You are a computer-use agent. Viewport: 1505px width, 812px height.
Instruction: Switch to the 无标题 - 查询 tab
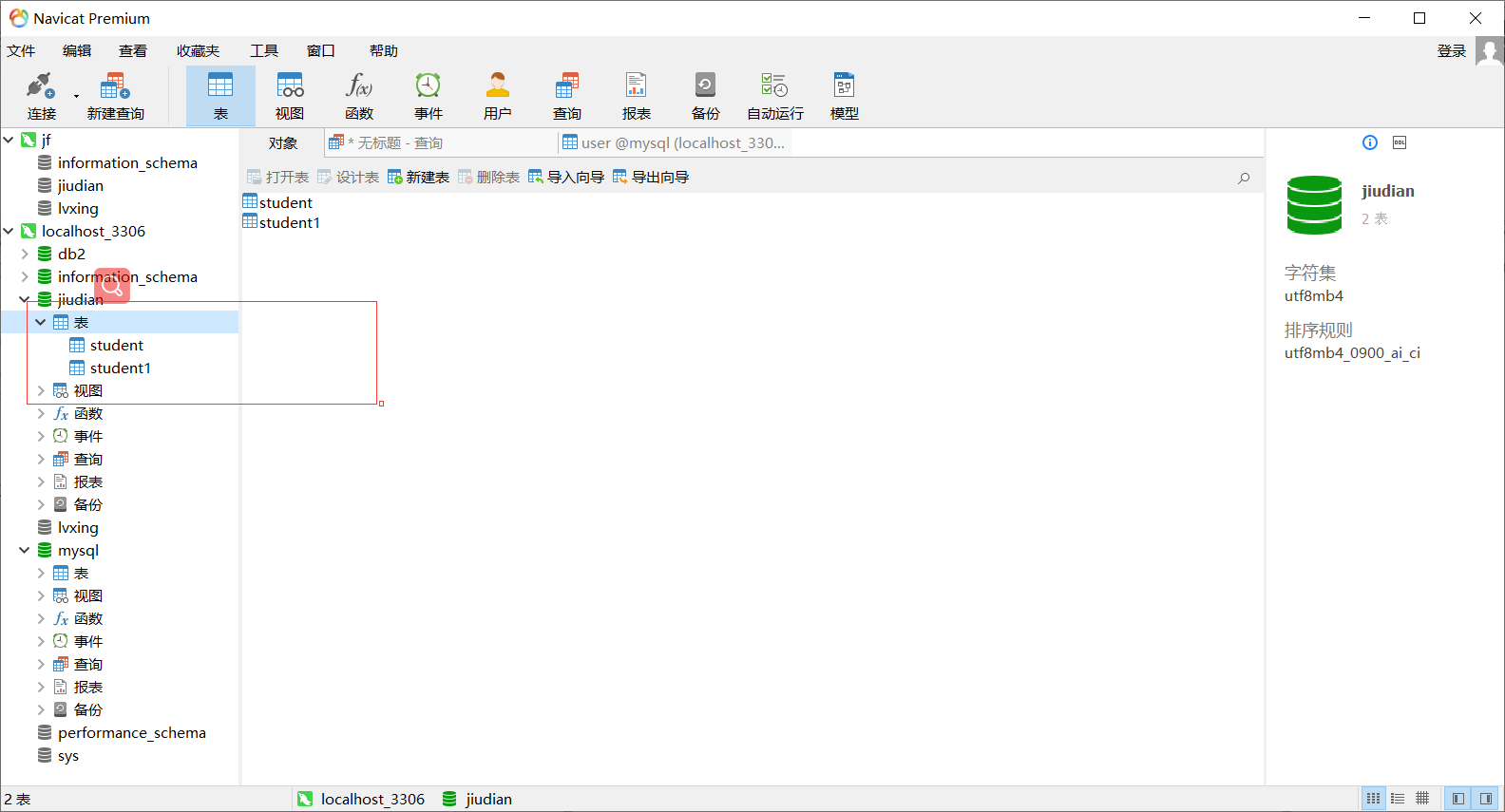[439, 143]
